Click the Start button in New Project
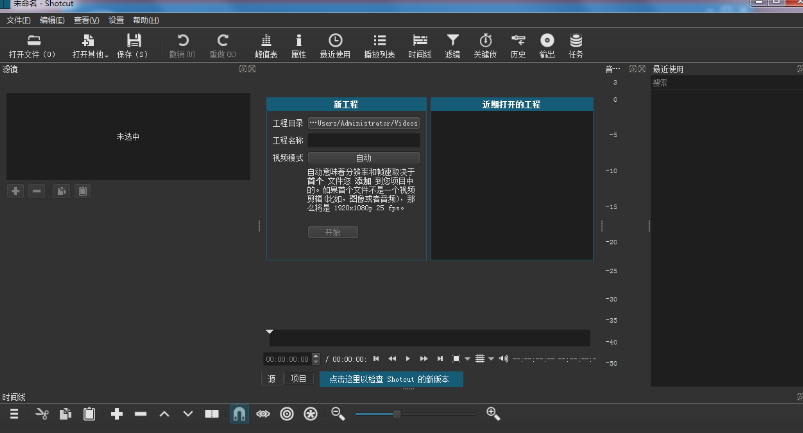Image resolution: width=803 pixels, height=433 pixels. pos(332,232)
